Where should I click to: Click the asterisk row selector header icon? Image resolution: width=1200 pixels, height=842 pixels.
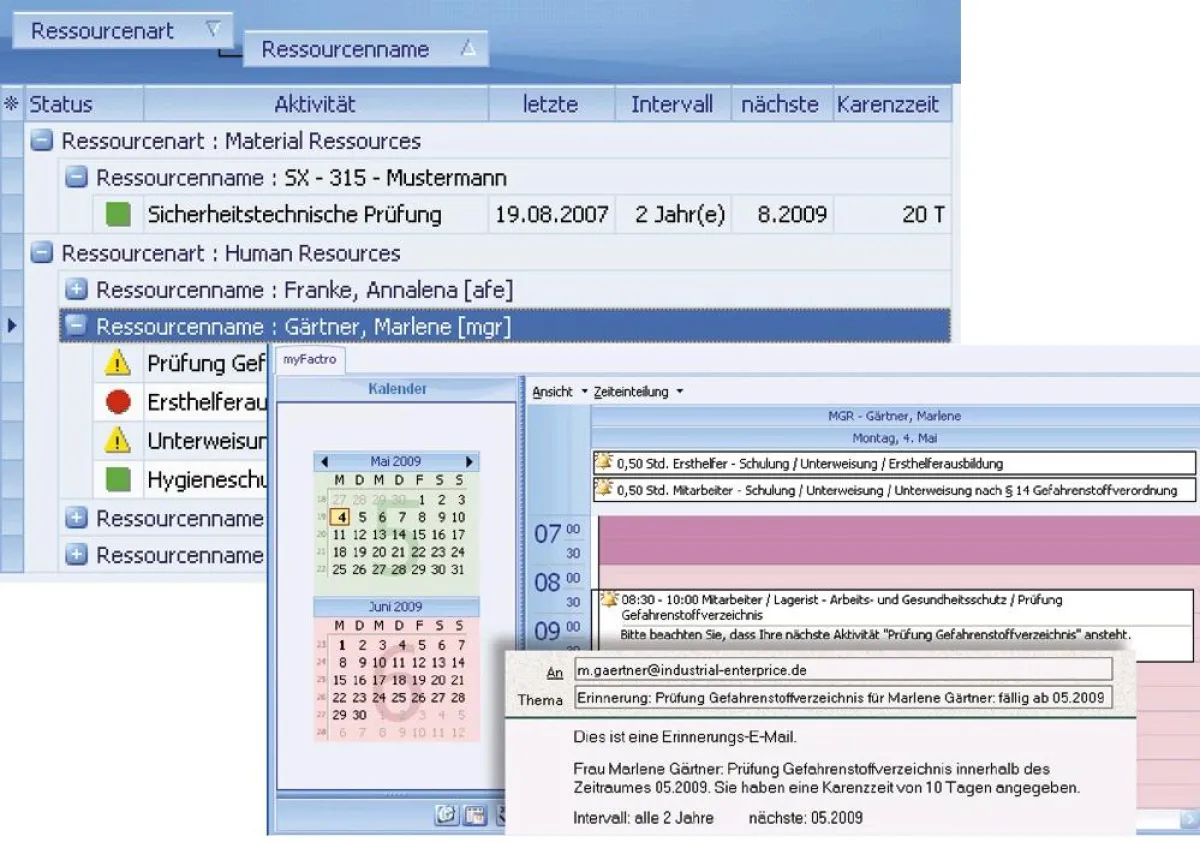[x=12, y=104]
